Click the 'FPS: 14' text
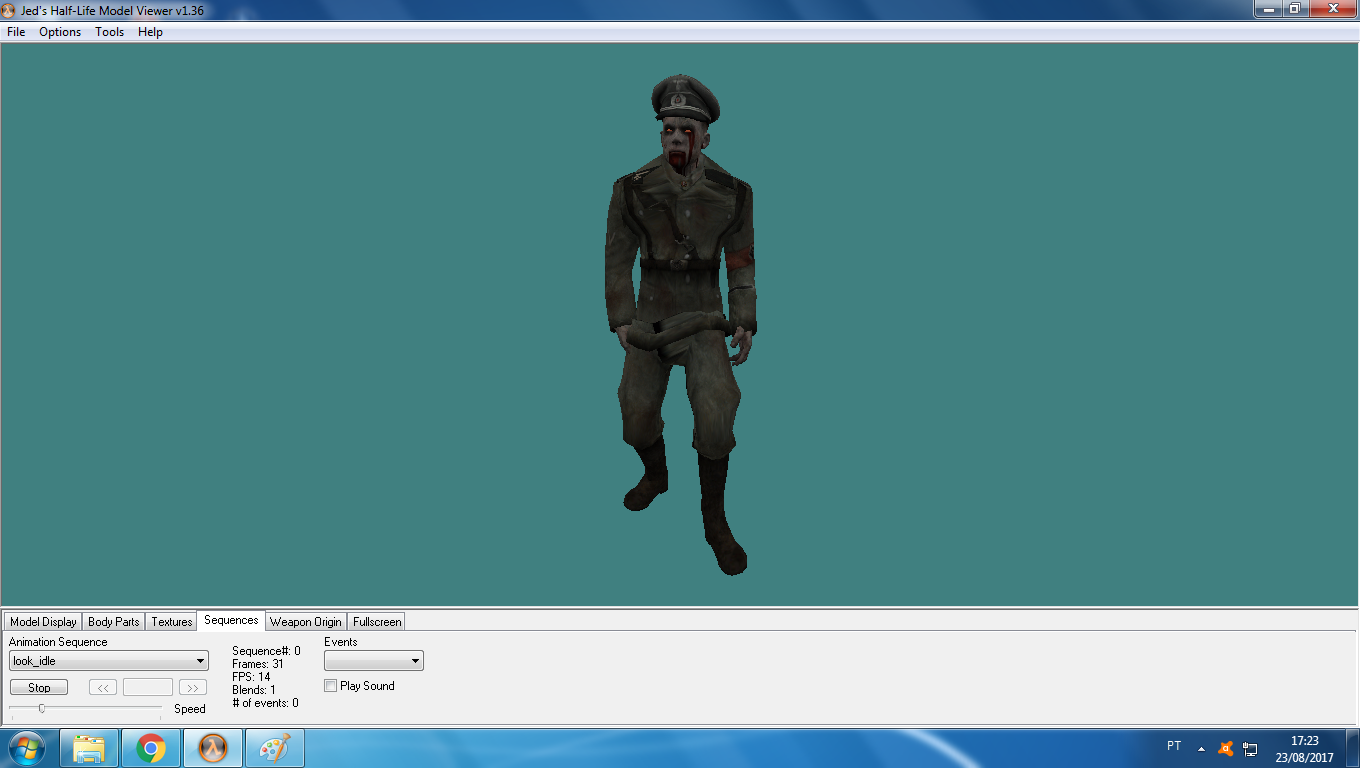 tap(251, 677)
